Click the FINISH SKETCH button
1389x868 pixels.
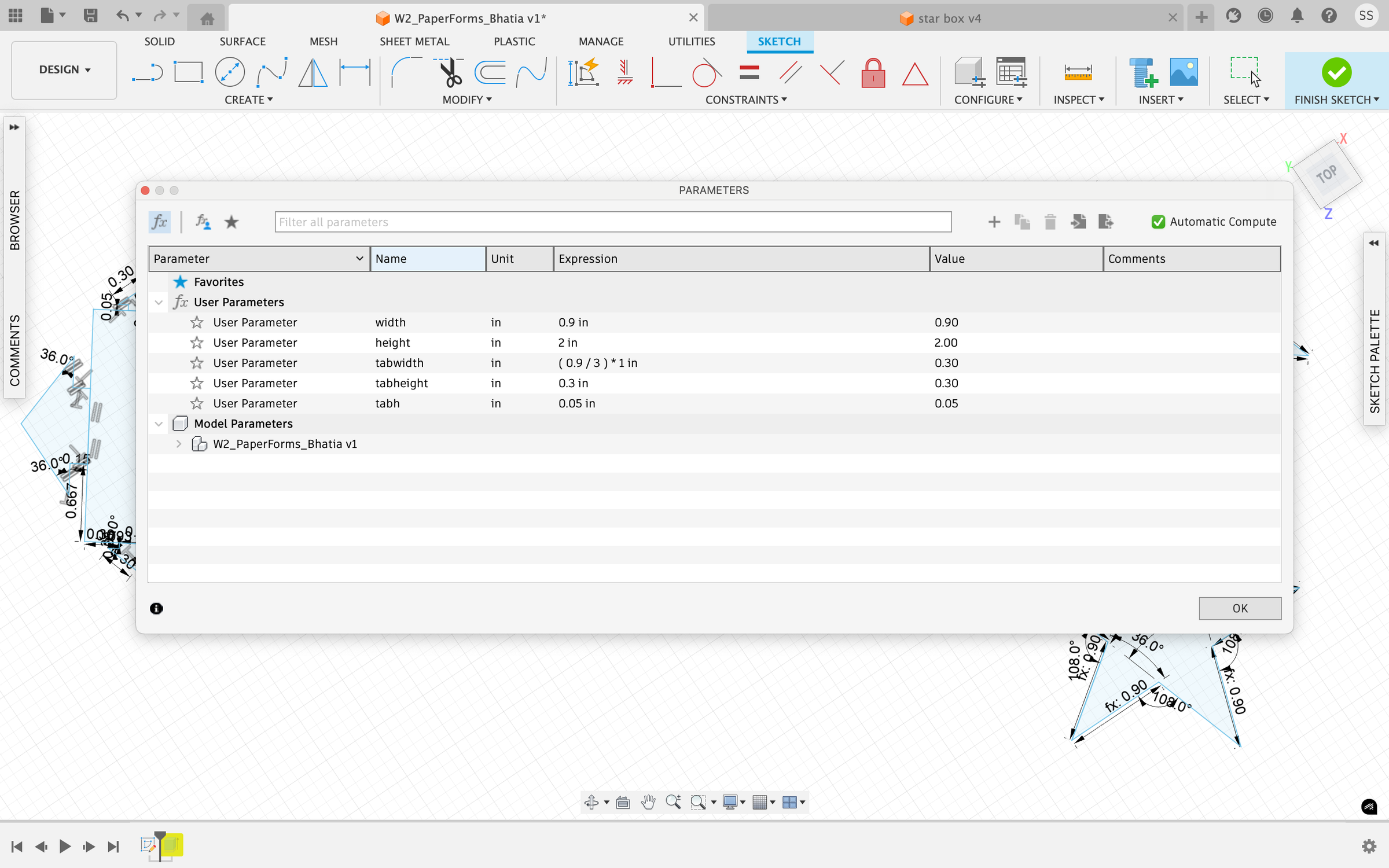click(x=1336, y=81)
